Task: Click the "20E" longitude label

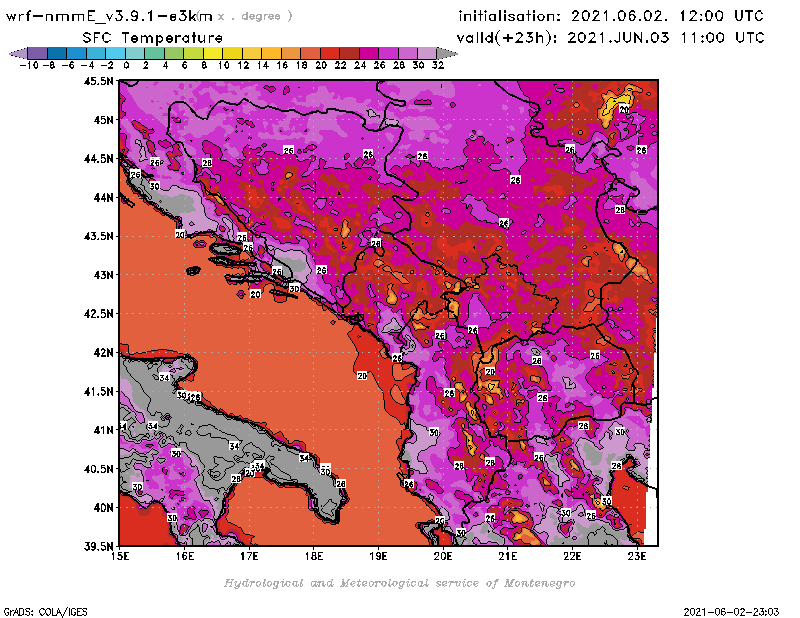Action: click(x=443, y=557)
